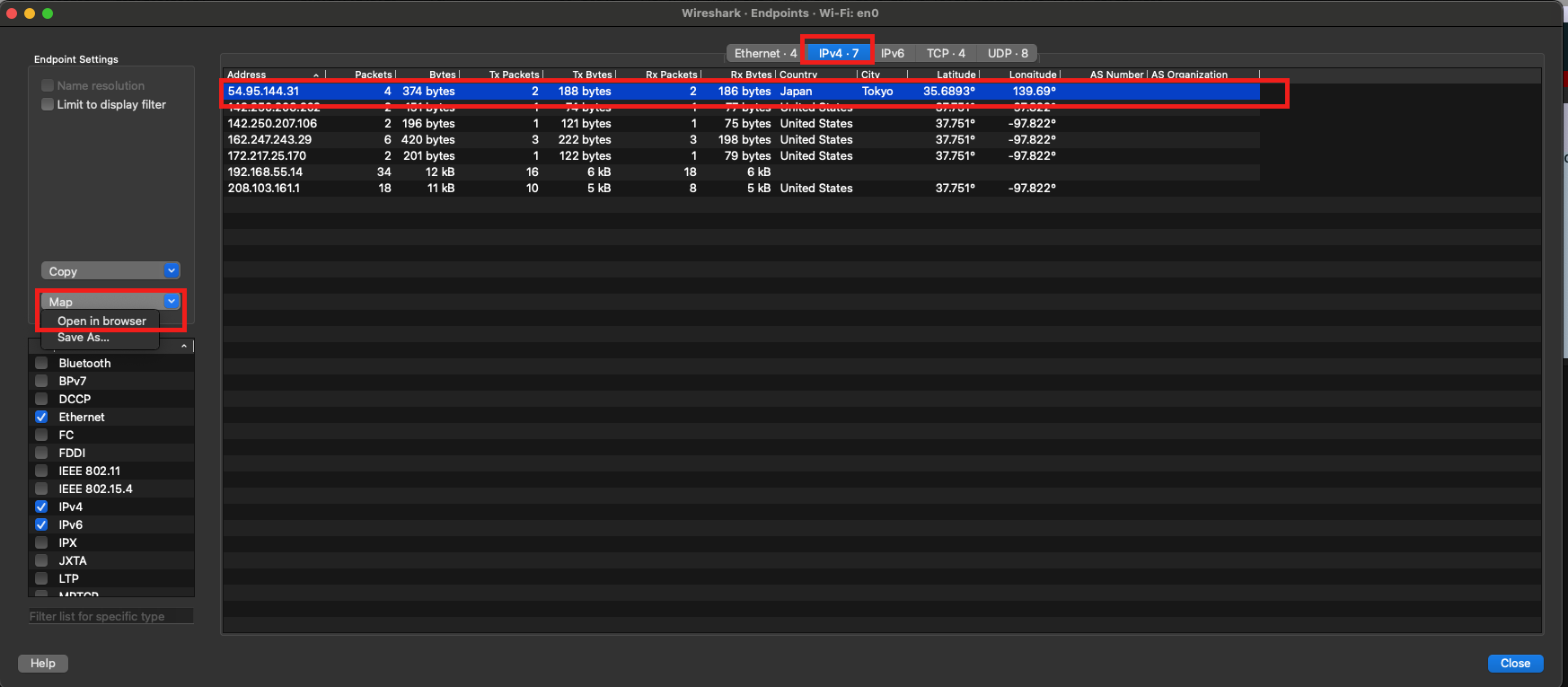Select the 162.247.243.29 endpoint row
Viewport: 1568px width, 687px height.
741,139
